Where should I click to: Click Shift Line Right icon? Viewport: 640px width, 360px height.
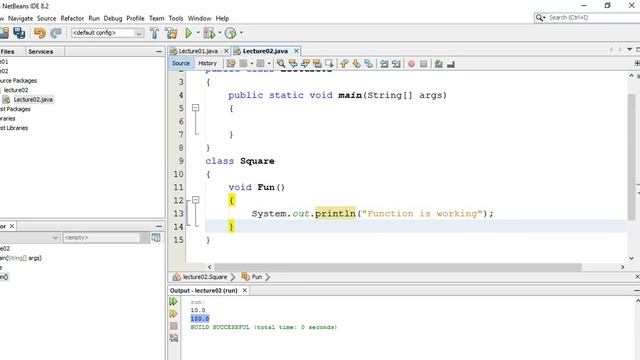click(396, 63)
